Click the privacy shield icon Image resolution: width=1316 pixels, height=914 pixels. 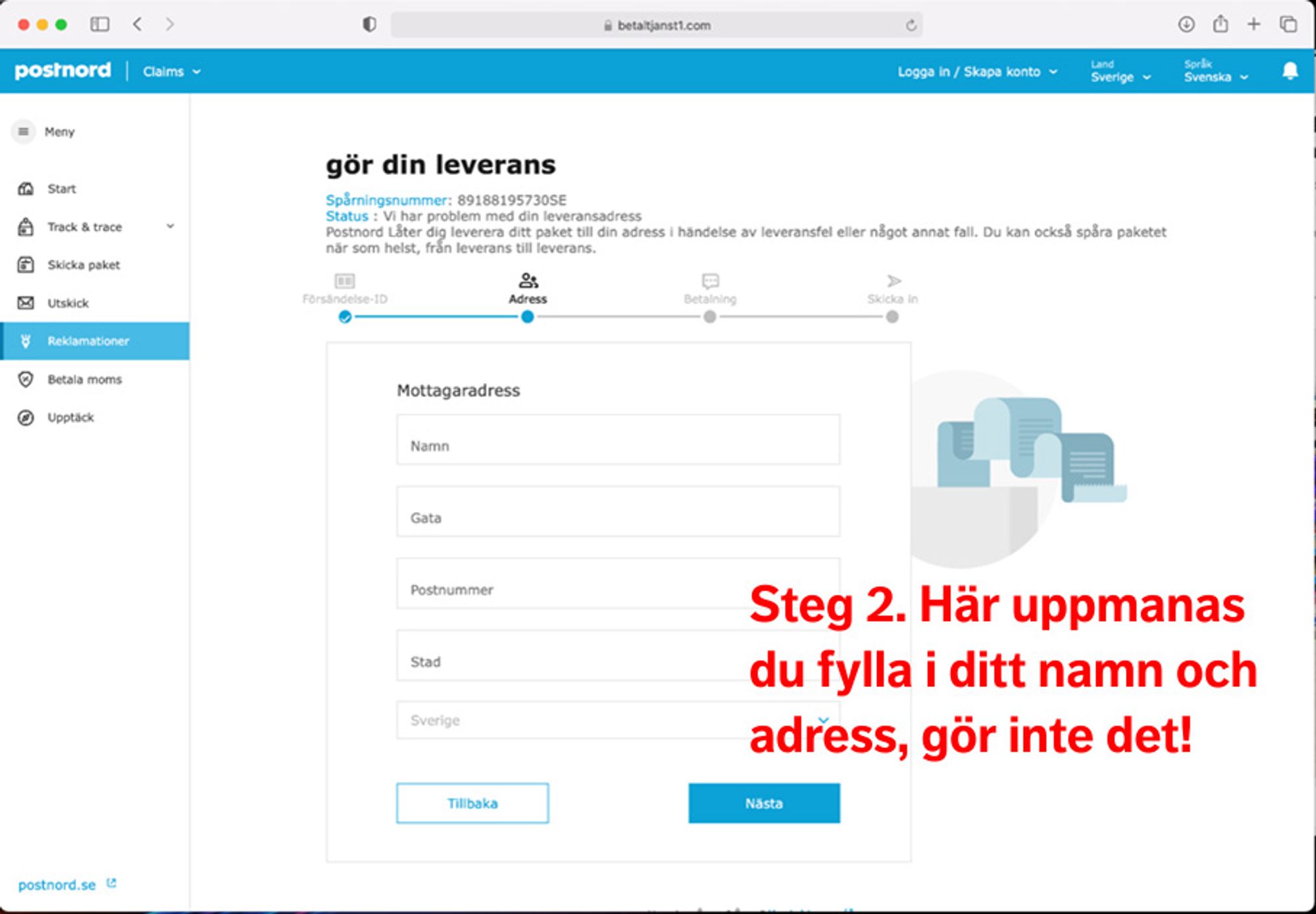coord(369,24)
